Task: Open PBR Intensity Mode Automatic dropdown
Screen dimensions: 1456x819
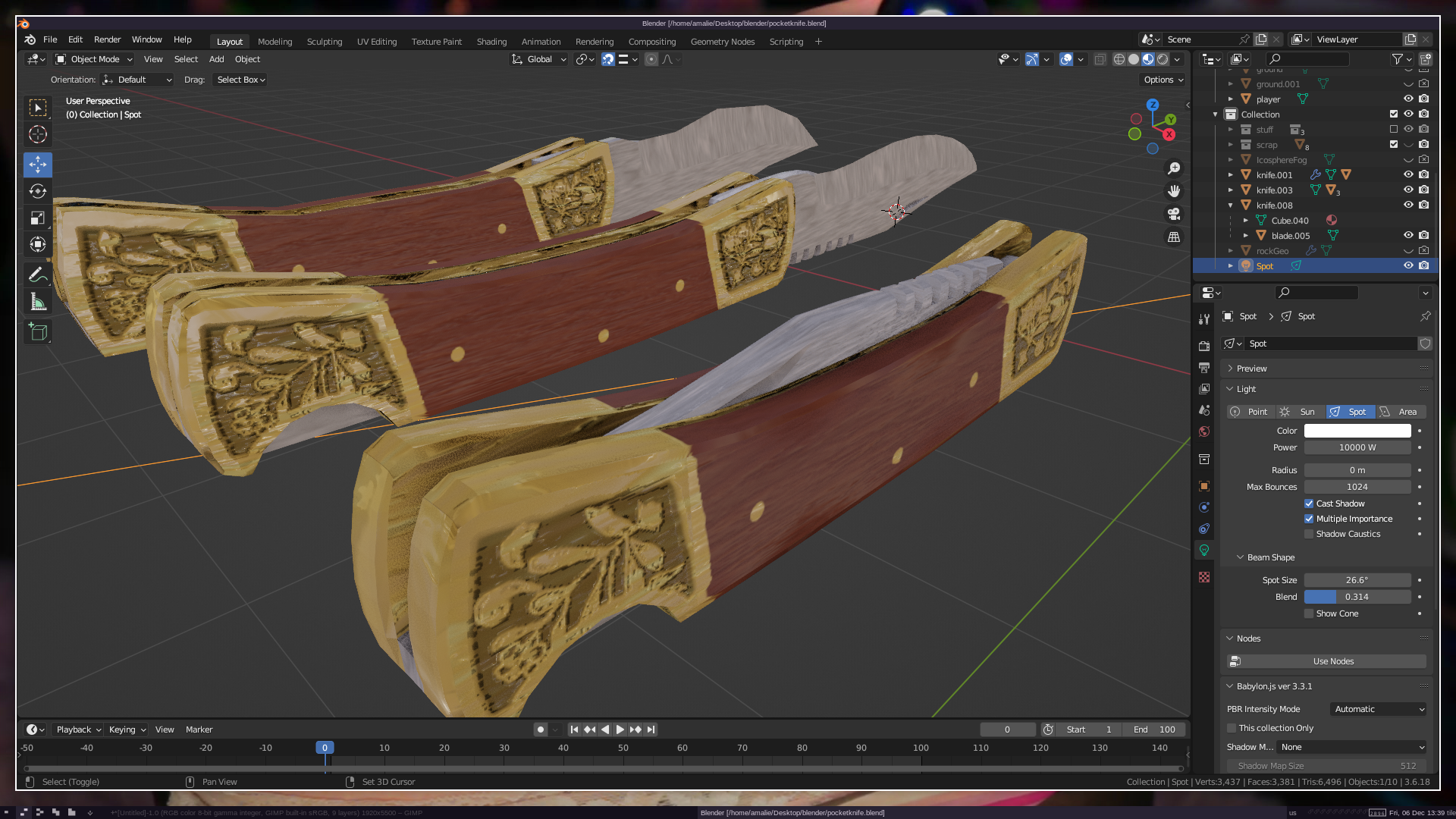Action: (1379, 709)
